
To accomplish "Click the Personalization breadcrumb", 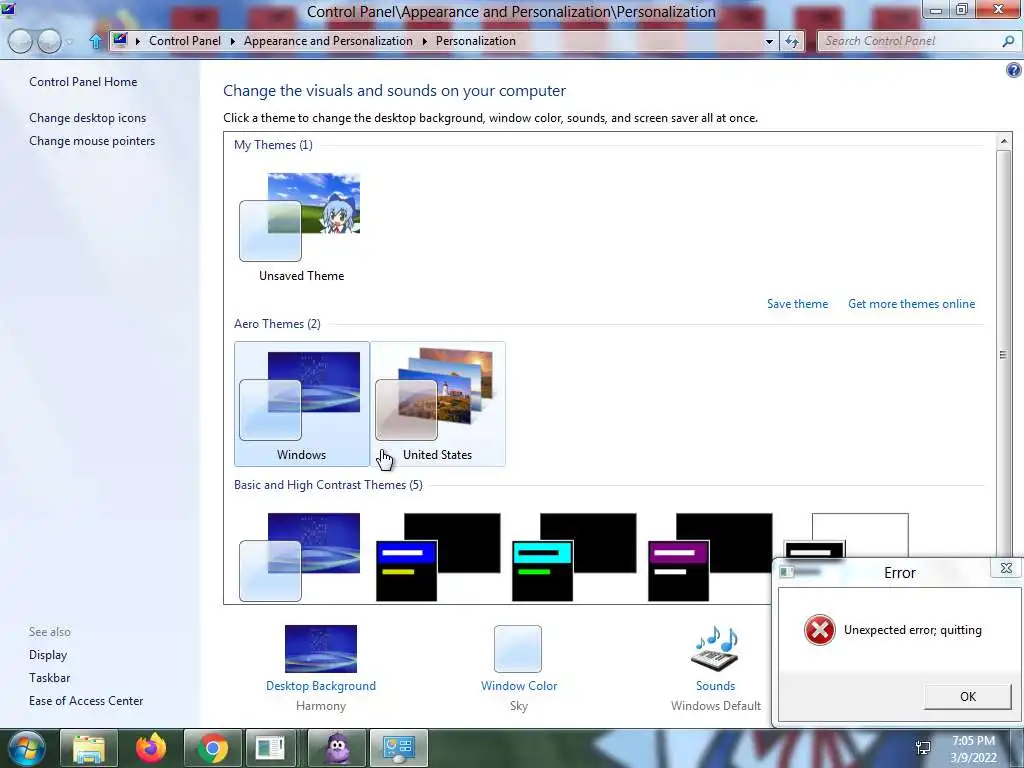I will coord(475,40).
